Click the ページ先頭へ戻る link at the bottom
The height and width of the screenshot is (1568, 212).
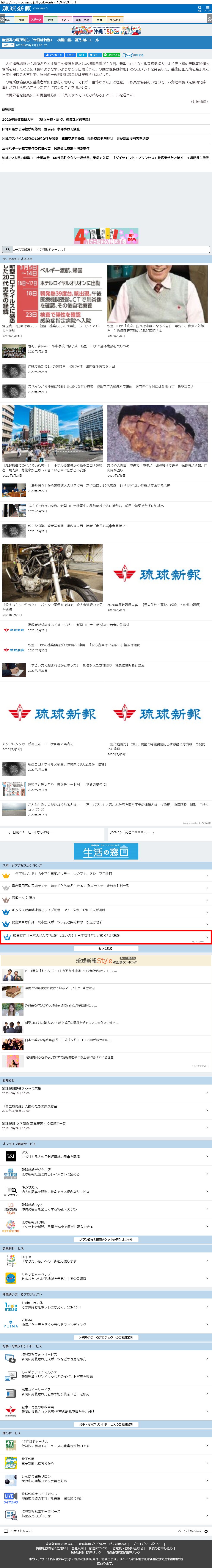193,1531
